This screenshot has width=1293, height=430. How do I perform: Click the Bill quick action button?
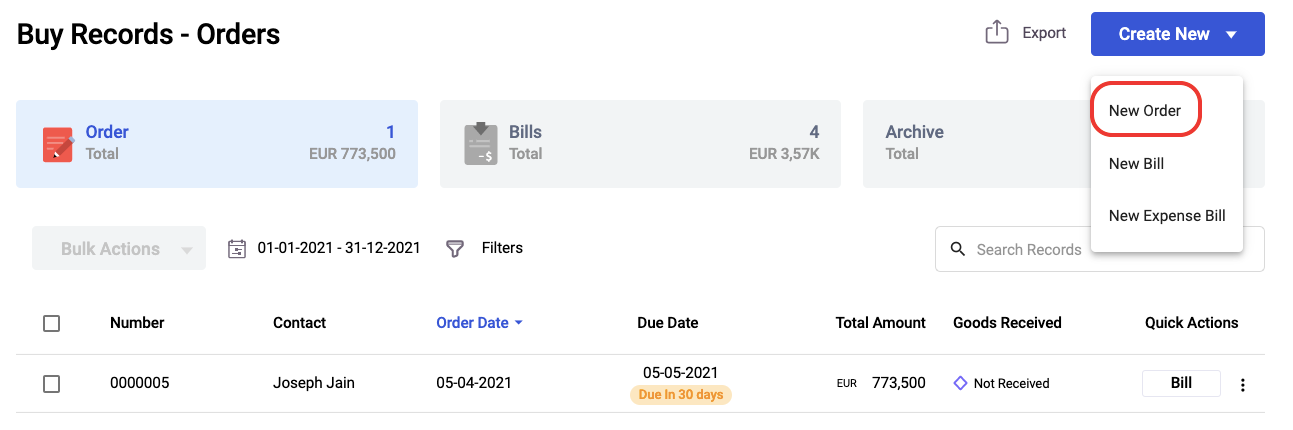coord(1181,383)
